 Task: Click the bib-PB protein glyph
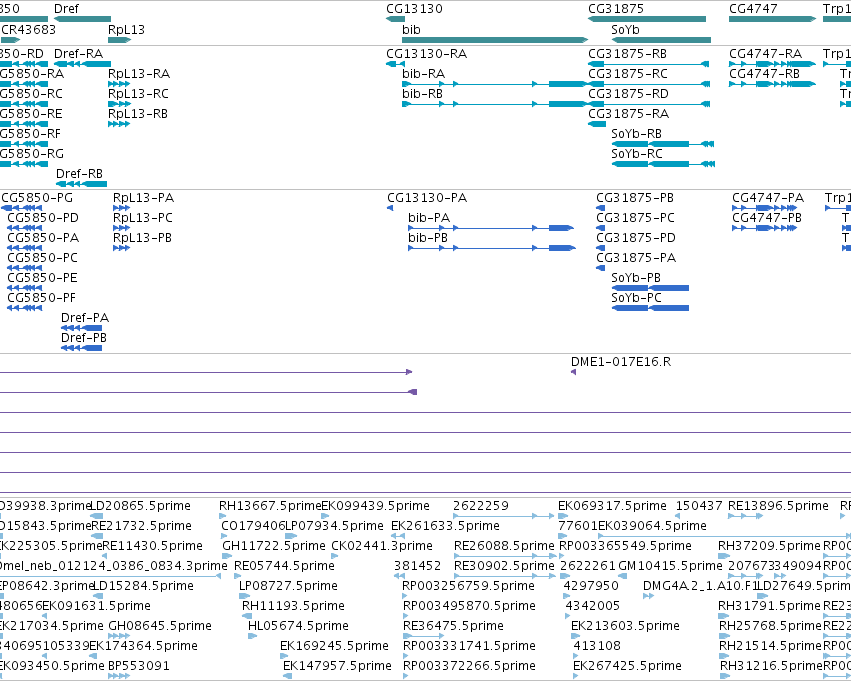click(491, 248)
